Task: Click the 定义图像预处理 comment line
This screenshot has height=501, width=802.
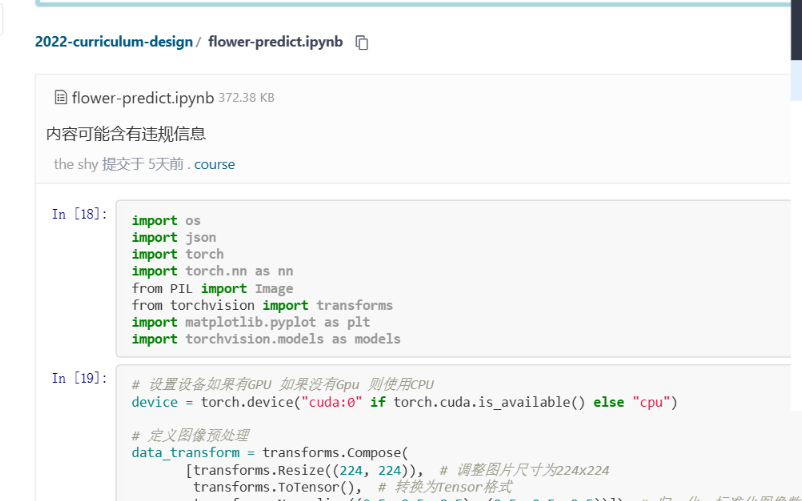Action: click(x=191, y=436)
